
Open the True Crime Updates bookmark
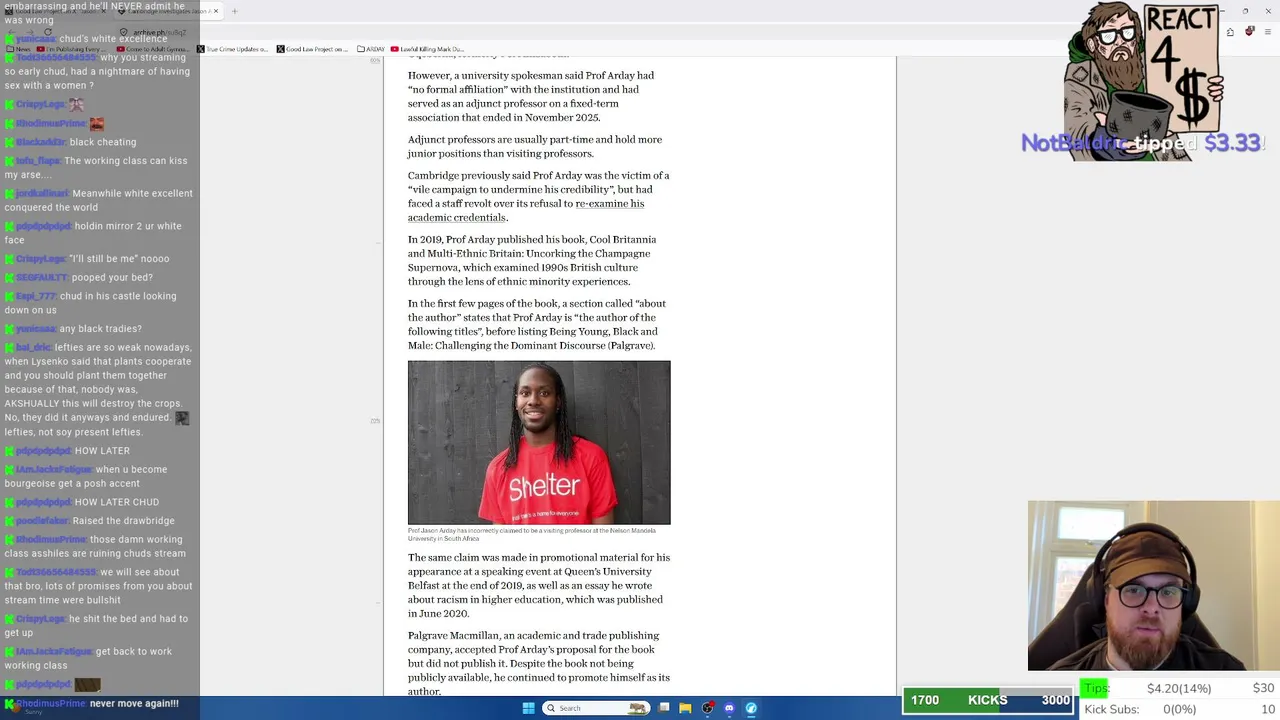[232, 49]
